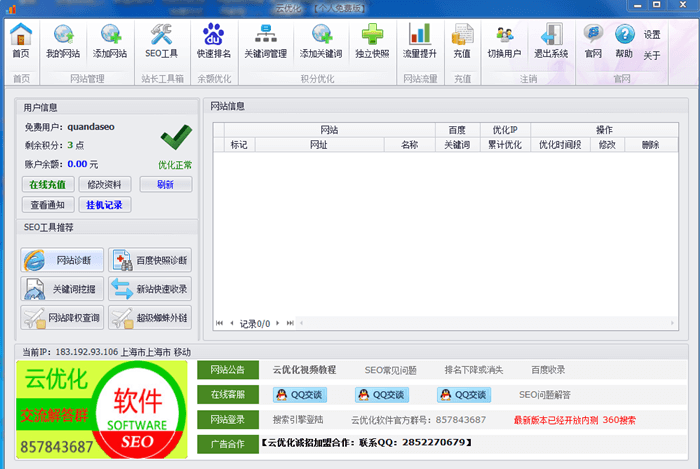Sort by the 网址 column header
The height and width of the screenshot is (469, 700).
[x=319, y=145]
